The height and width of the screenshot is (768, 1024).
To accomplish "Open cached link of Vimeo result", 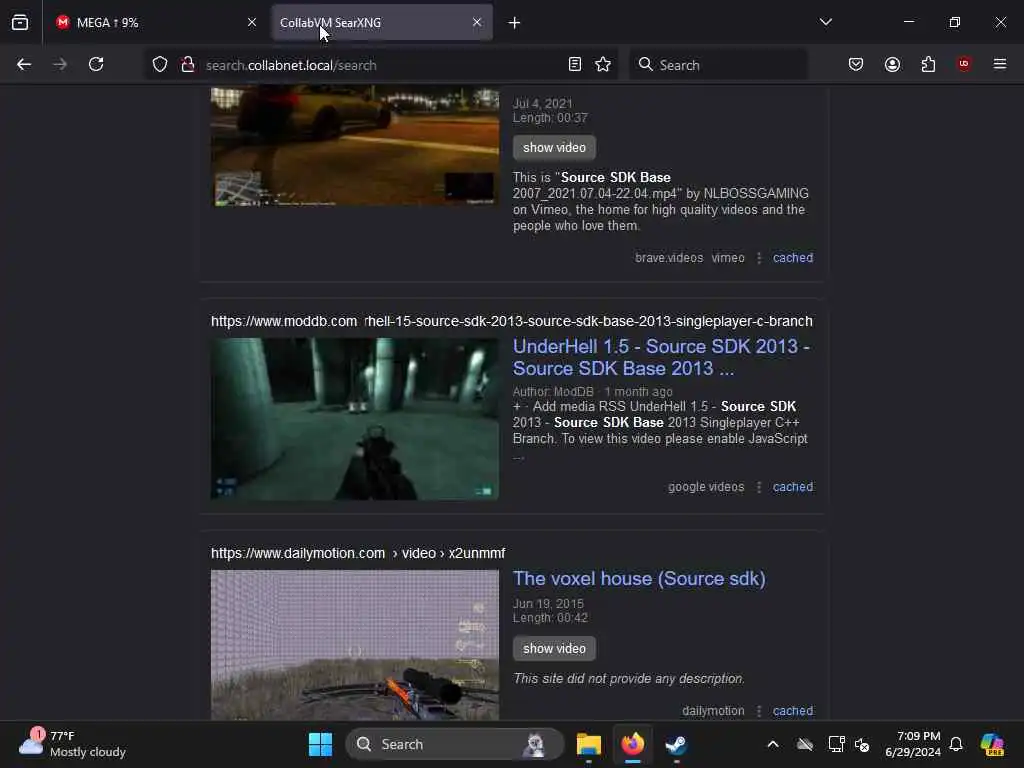I will coord(793,257).
